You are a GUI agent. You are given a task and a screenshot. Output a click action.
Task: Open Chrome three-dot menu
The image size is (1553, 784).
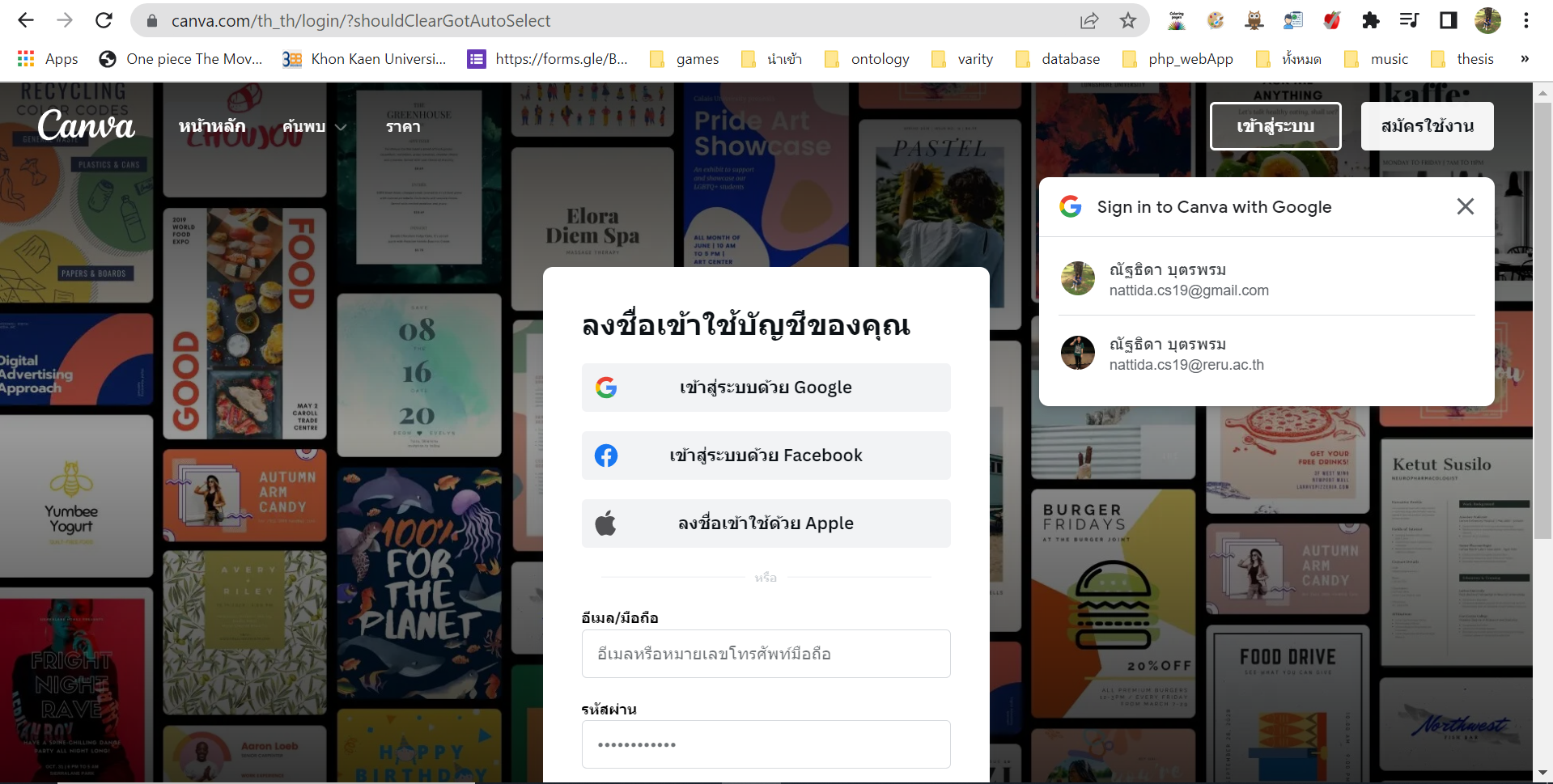(1526, 21)
